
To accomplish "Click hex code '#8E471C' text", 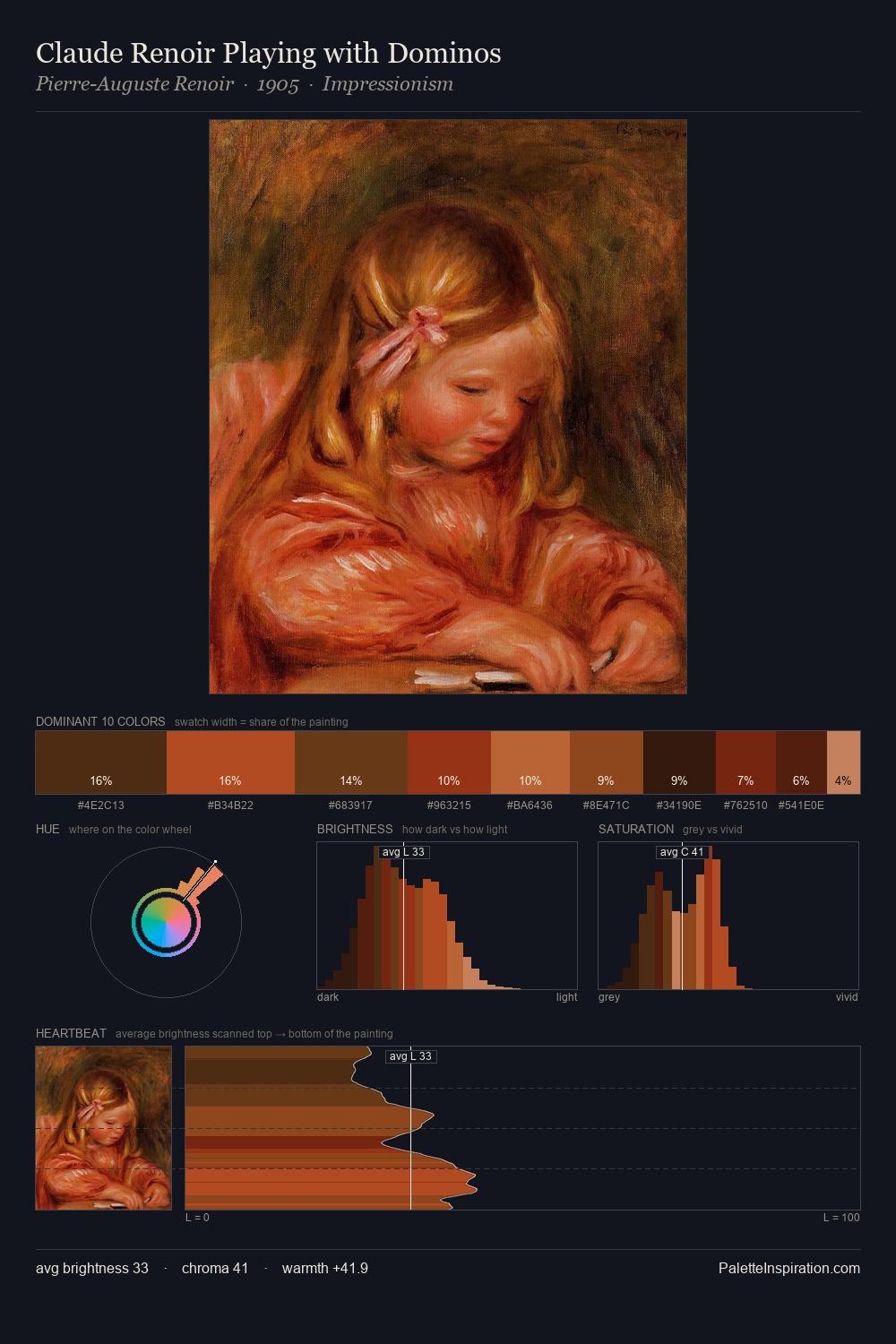I will 607,806.
